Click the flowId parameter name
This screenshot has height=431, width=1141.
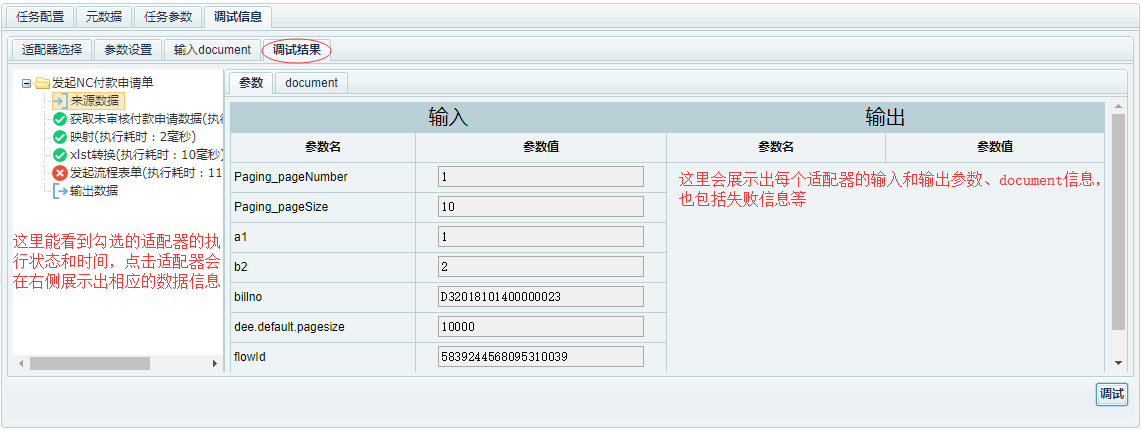coord(250,357)
